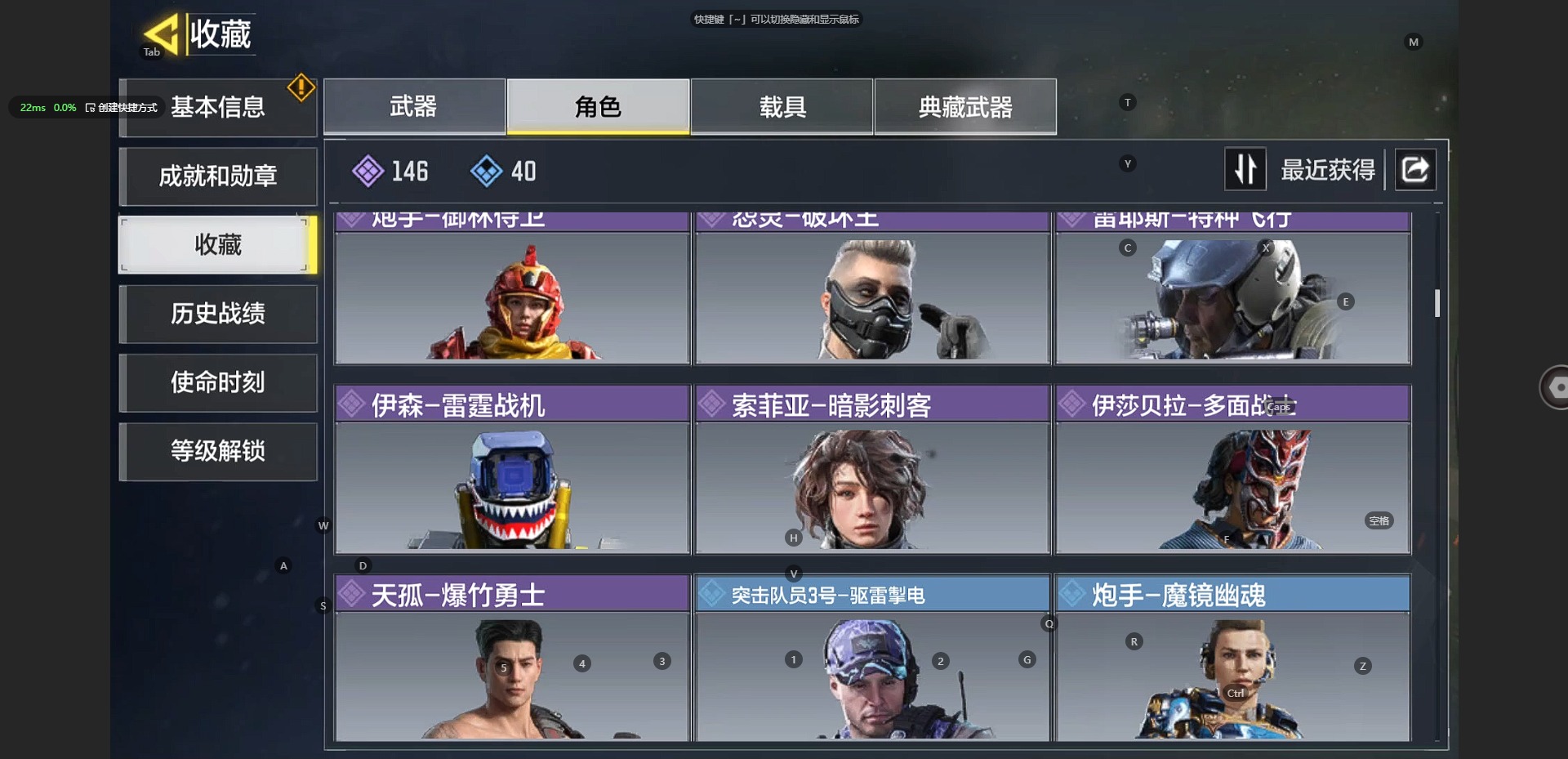Open the 典藏武器 tab
The height and width of the screenshot is (759, 1568).
point(965,106)
